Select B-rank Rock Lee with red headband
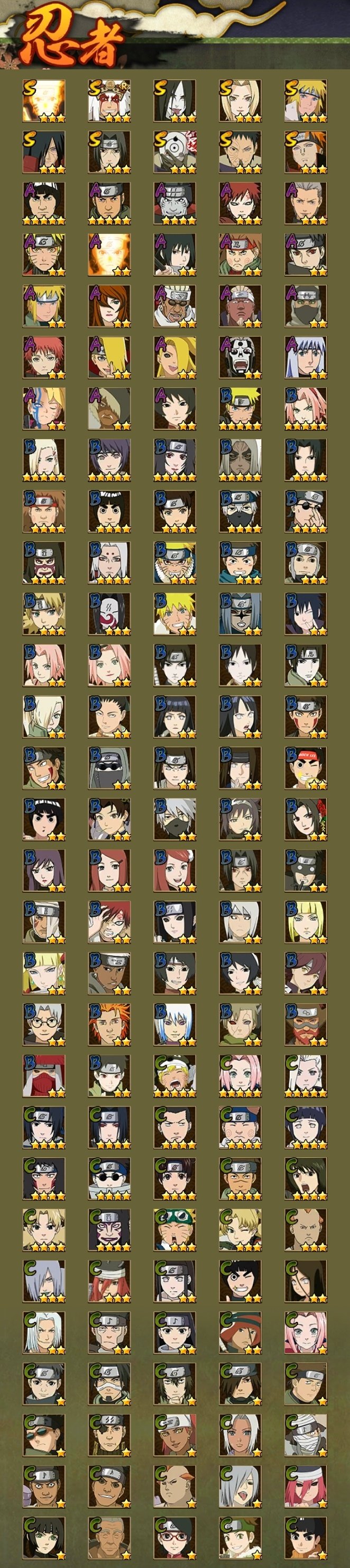The width and height of the screenshot is (350, 1568). (306, 768)
